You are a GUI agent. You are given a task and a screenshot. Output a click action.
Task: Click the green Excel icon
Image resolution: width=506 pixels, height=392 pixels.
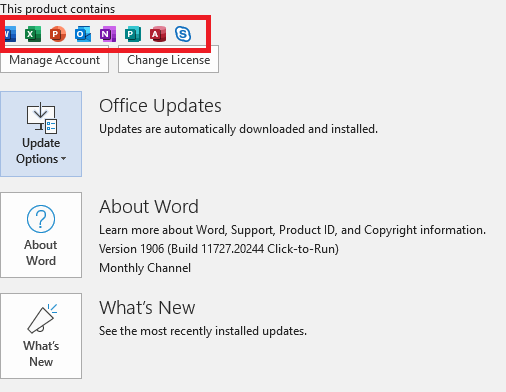[x=33, y=34]
